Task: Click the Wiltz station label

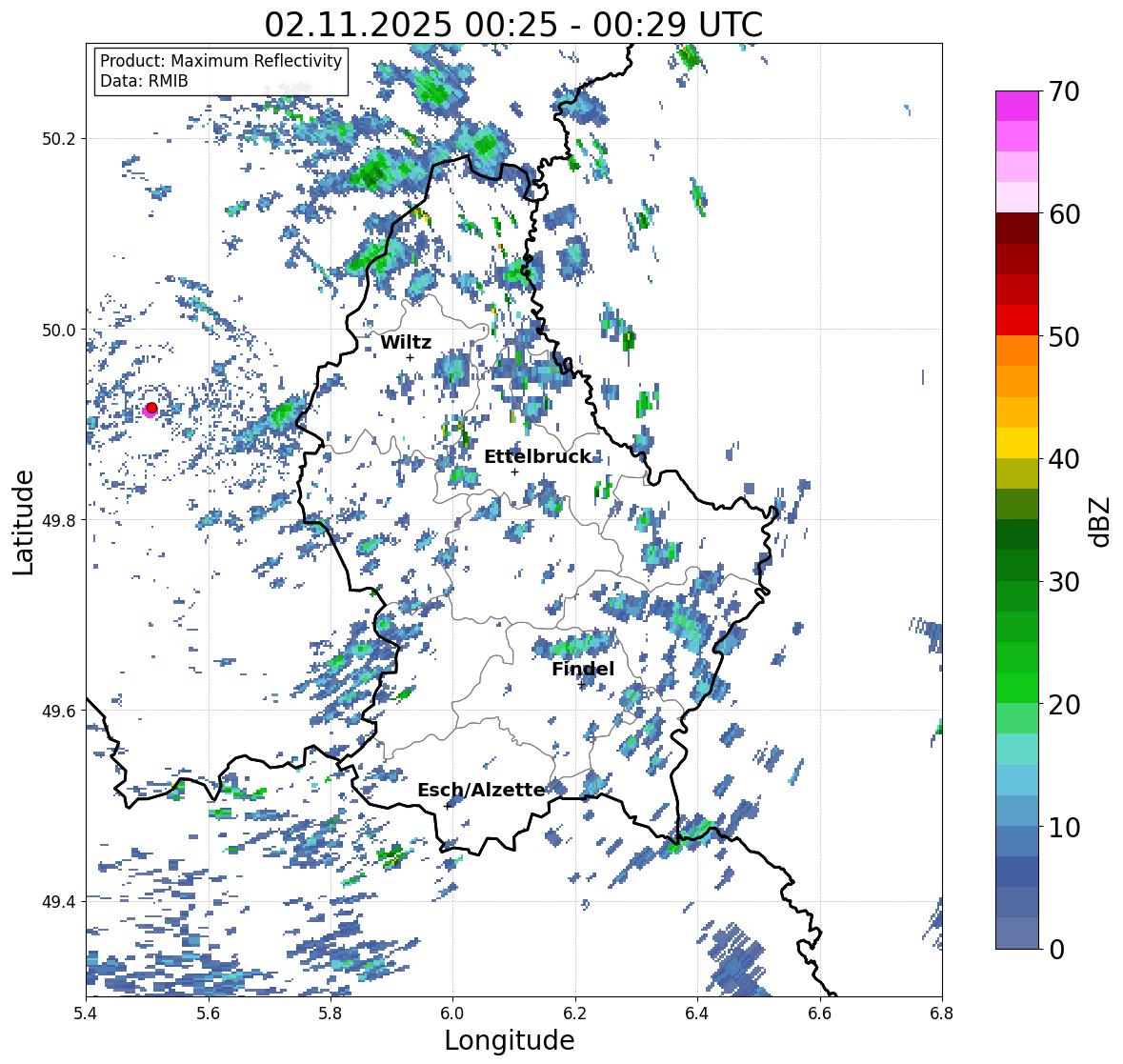Action: click(x=406, y=342)
